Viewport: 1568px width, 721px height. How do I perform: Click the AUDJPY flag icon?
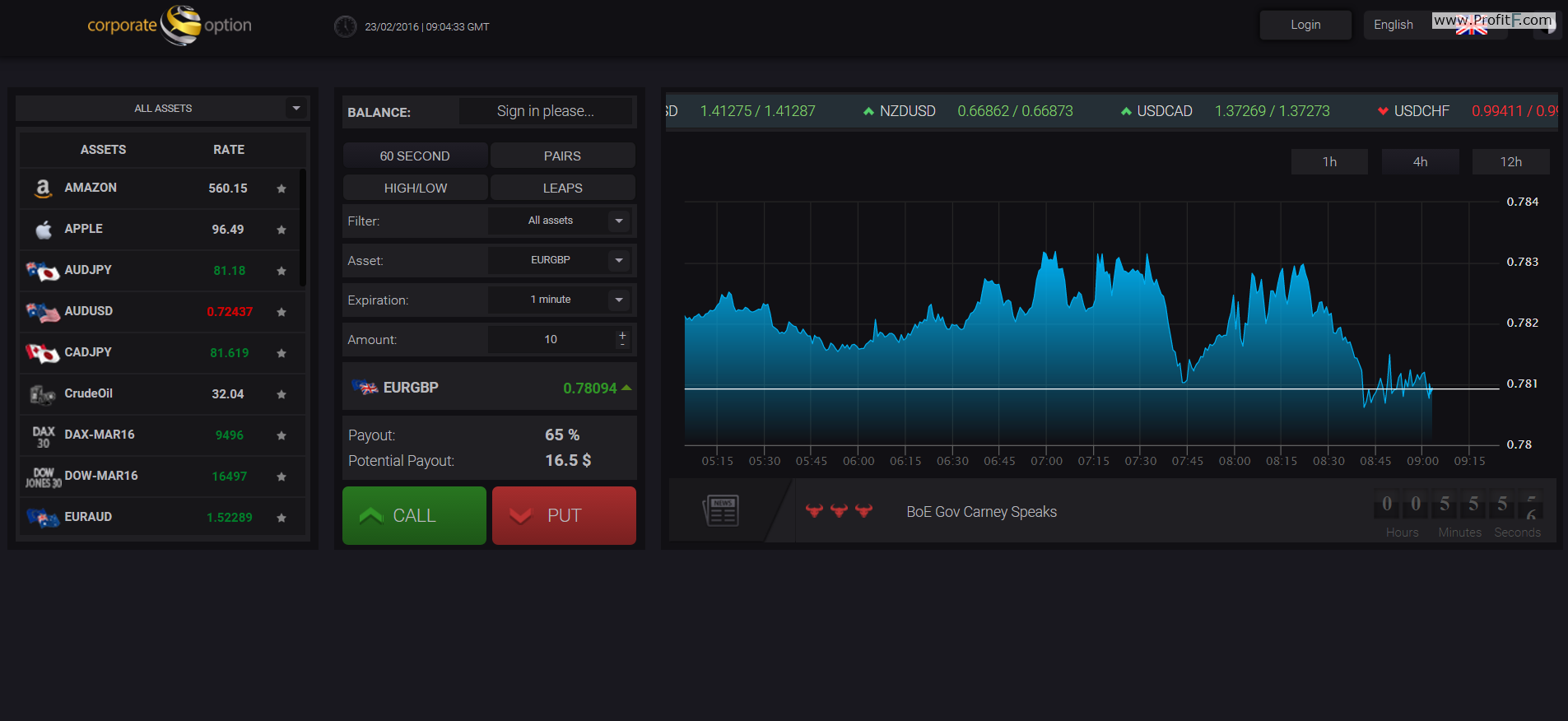43,271
